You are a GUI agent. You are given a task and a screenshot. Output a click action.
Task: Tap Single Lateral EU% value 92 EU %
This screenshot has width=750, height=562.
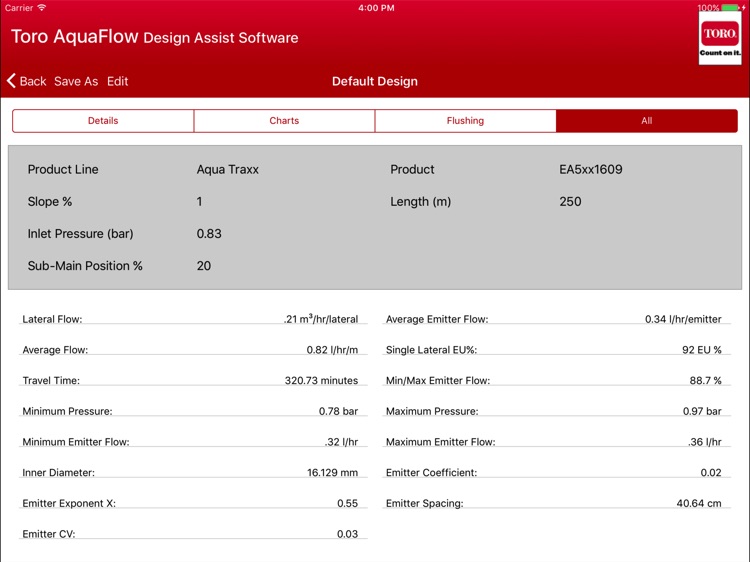[702, 350]
